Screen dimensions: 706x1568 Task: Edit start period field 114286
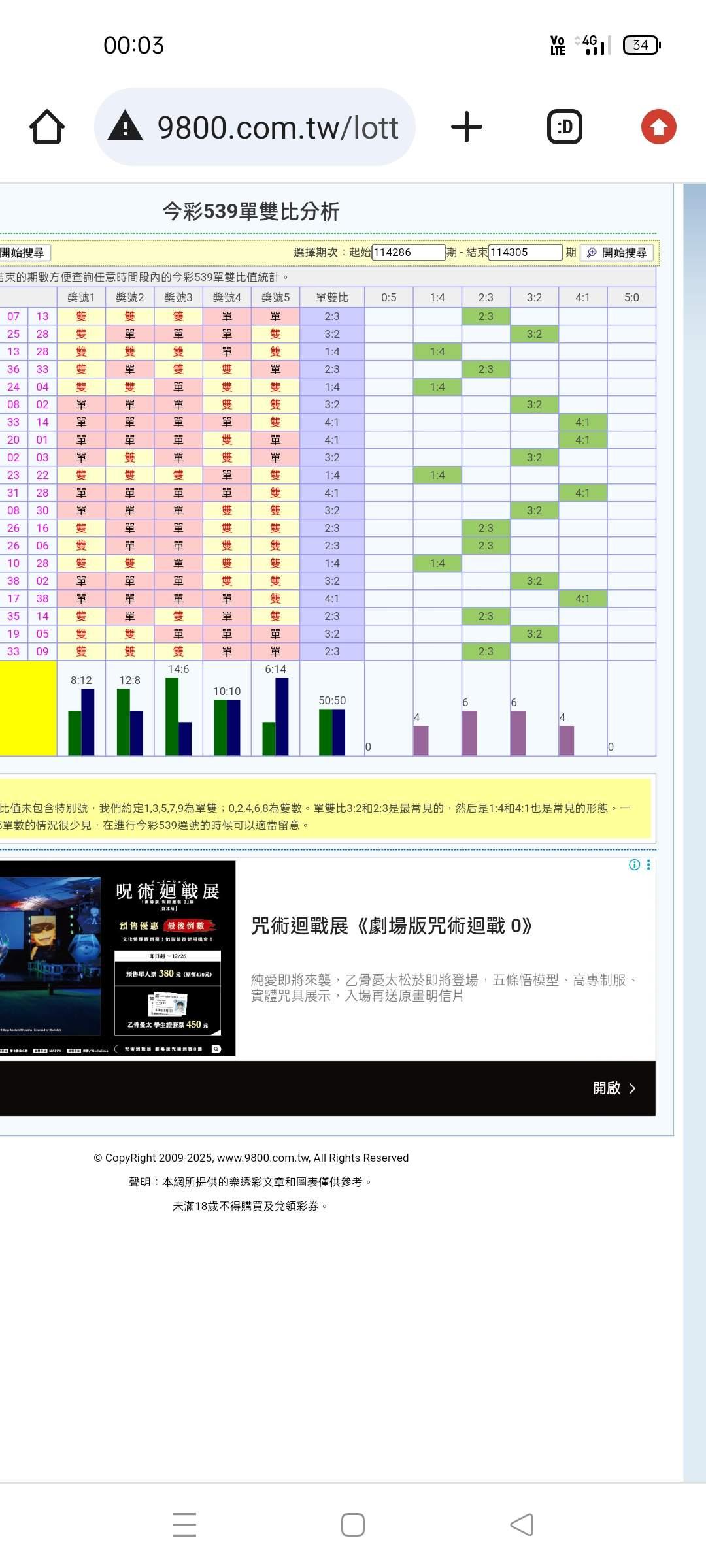point(409,252)
